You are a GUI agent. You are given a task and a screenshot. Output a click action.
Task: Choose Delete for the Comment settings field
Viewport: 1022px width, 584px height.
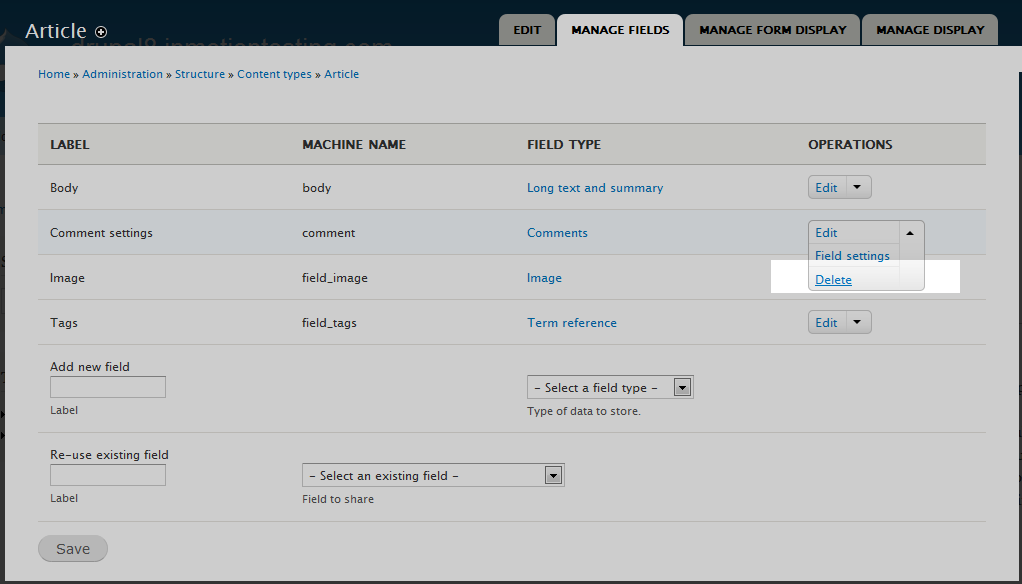point(834,280)
